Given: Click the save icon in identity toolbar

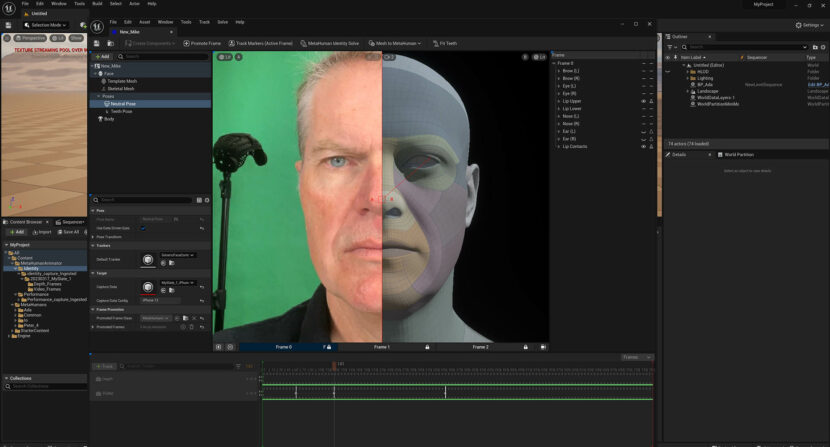Looking at the screenshot, I should (x=97, y=43).
